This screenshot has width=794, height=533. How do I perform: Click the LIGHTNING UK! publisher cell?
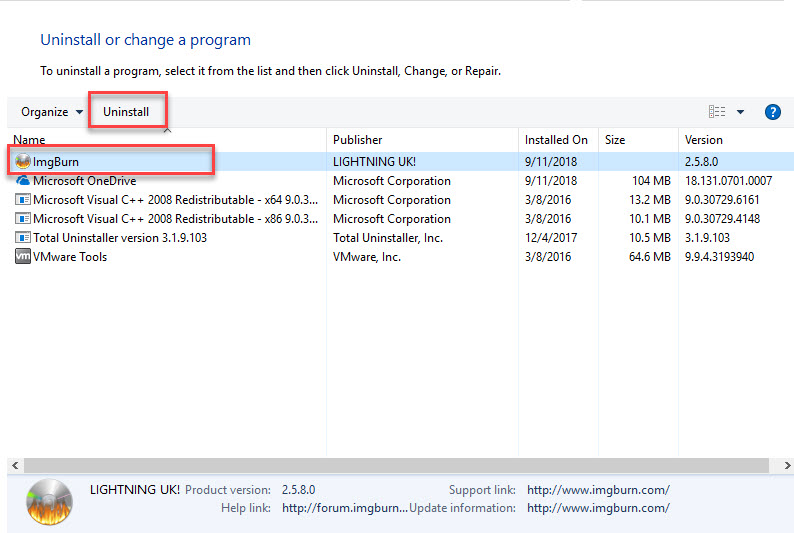click(x=374, y=162)
